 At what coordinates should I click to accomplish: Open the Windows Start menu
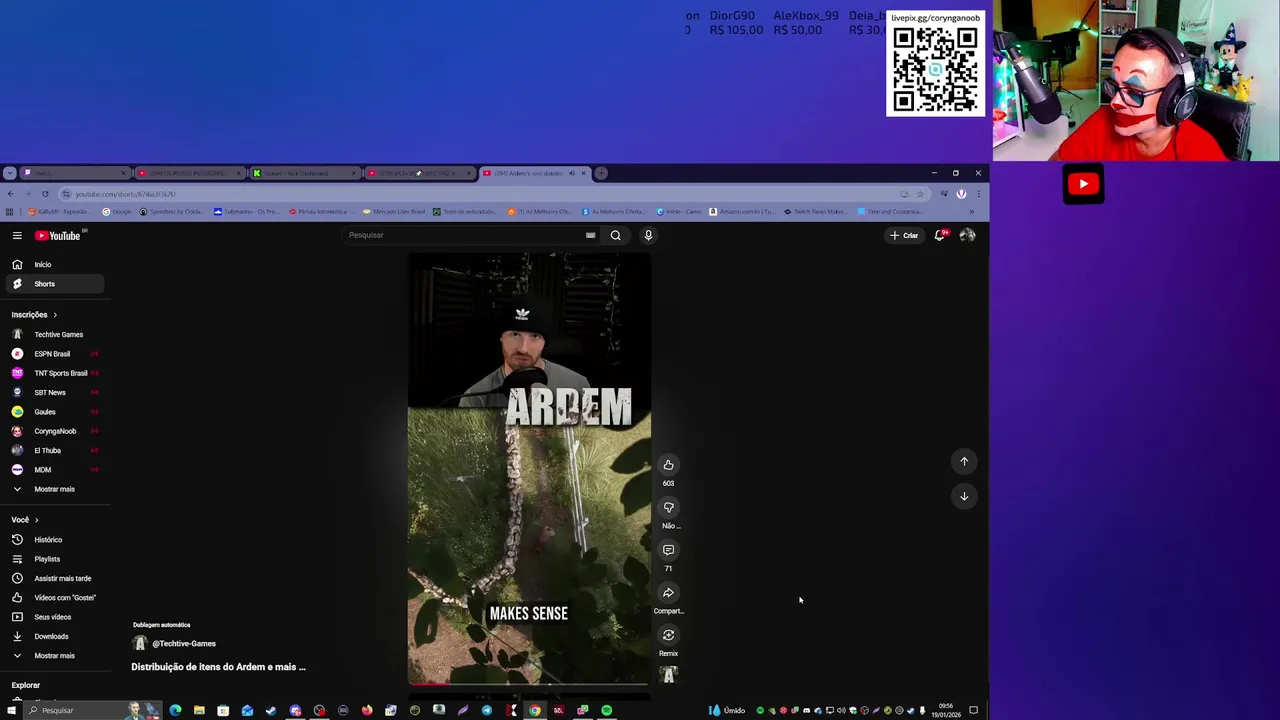point(11,710)
